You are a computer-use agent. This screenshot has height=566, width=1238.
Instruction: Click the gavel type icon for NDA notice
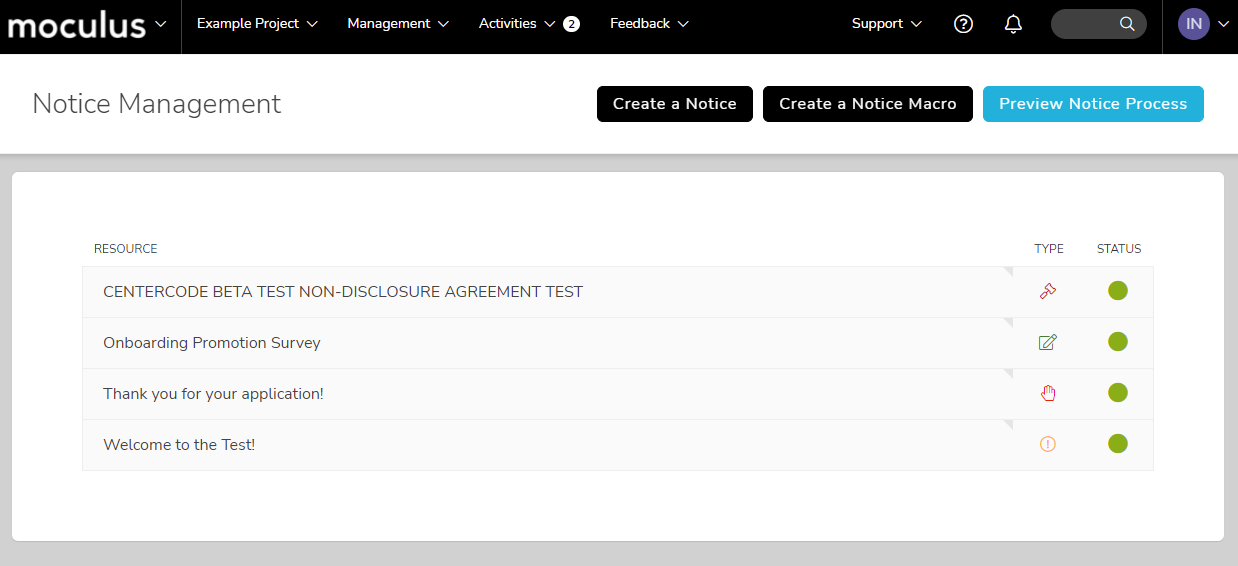tap(1048, 291)
